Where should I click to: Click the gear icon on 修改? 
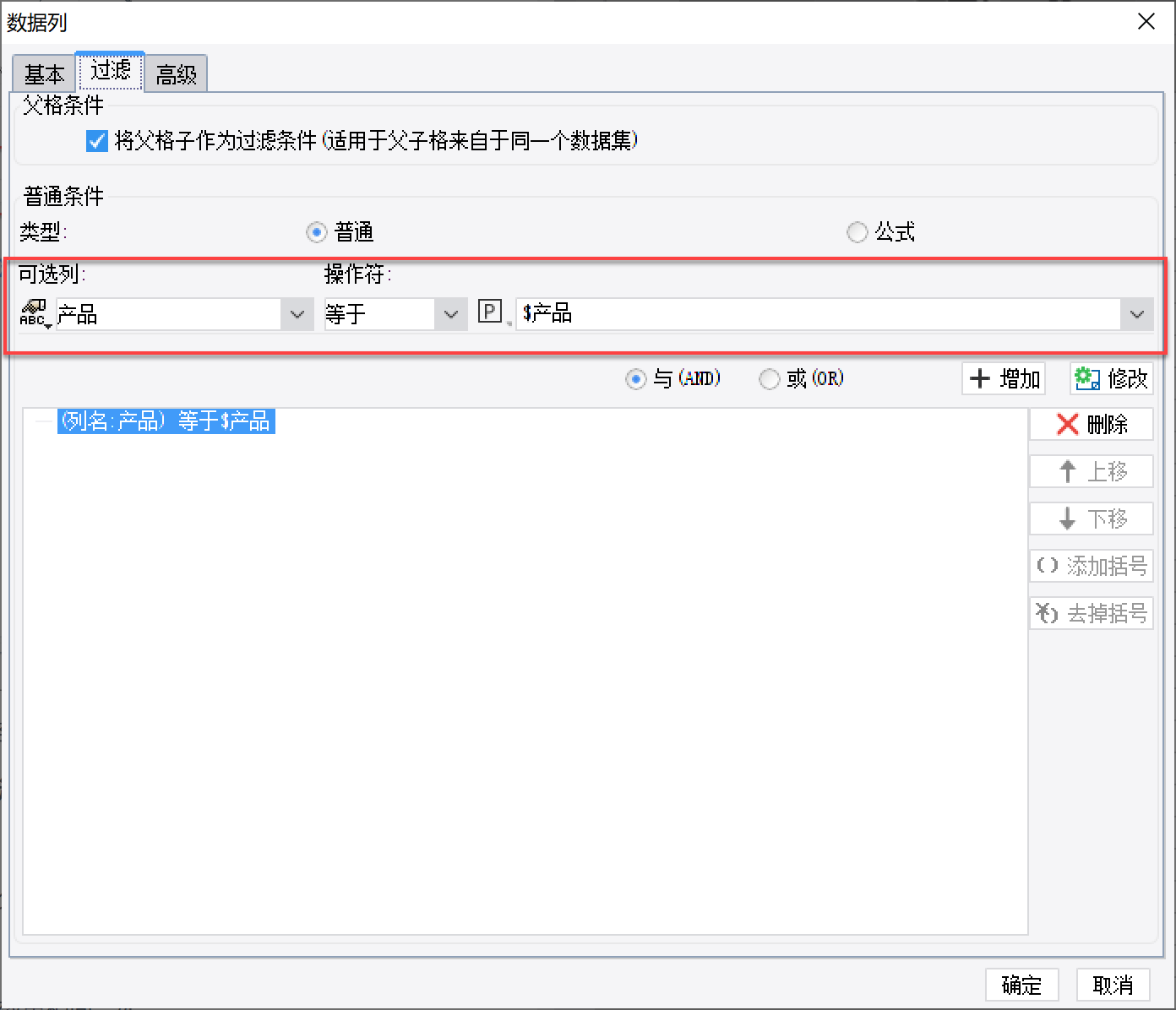tap(1087, 378)
